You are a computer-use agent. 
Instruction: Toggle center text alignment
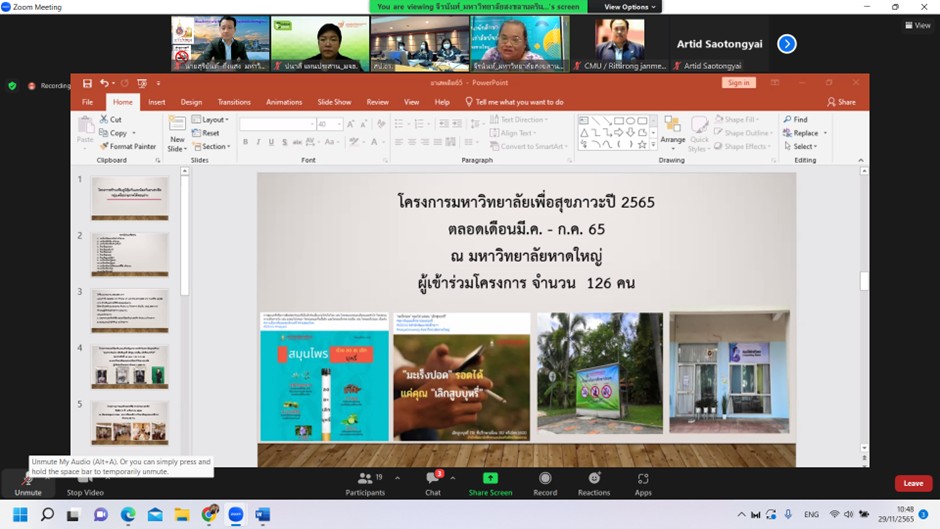coord(412,142)
